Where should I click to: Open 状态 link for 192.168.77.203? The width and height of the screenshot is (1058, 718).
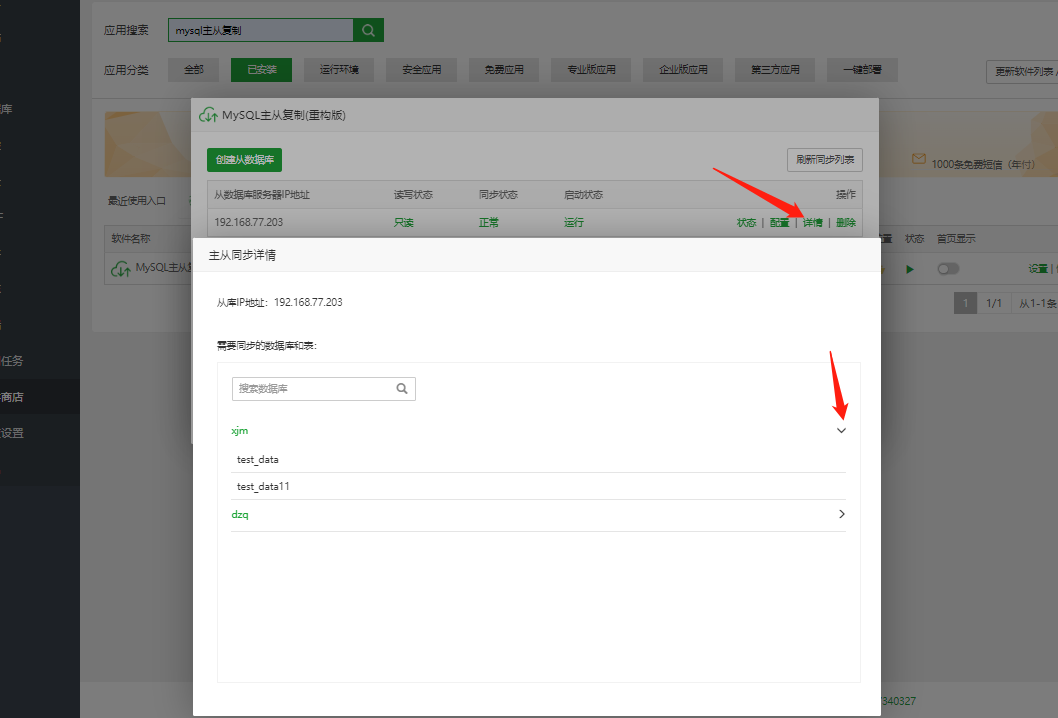(x=746, y=223)
